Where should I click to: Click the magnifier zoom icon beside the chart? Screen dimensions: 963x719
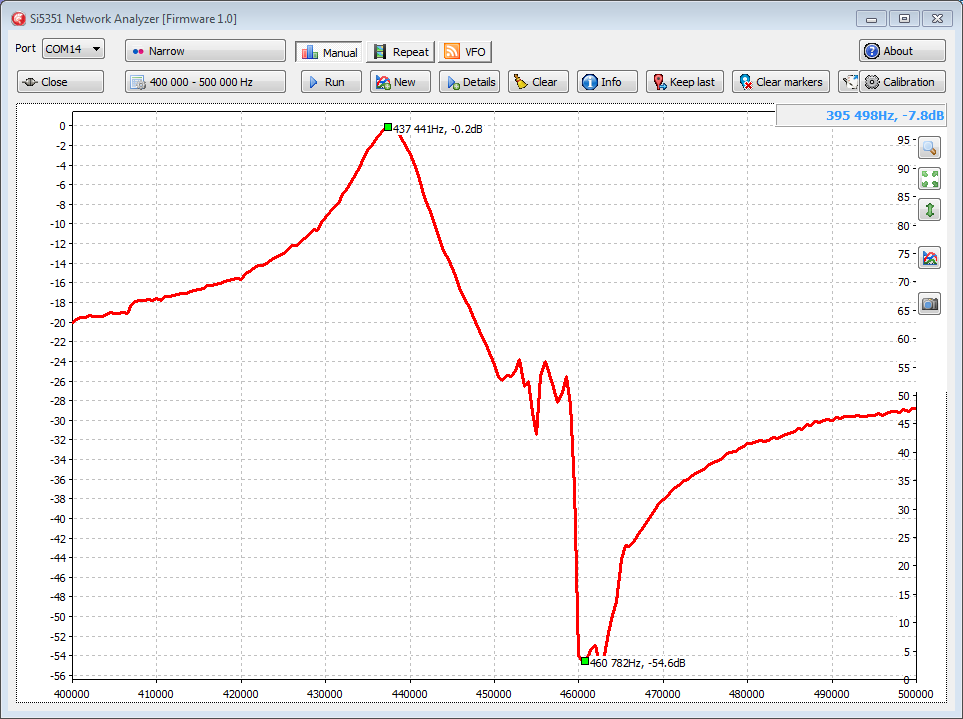pos(930,148)
